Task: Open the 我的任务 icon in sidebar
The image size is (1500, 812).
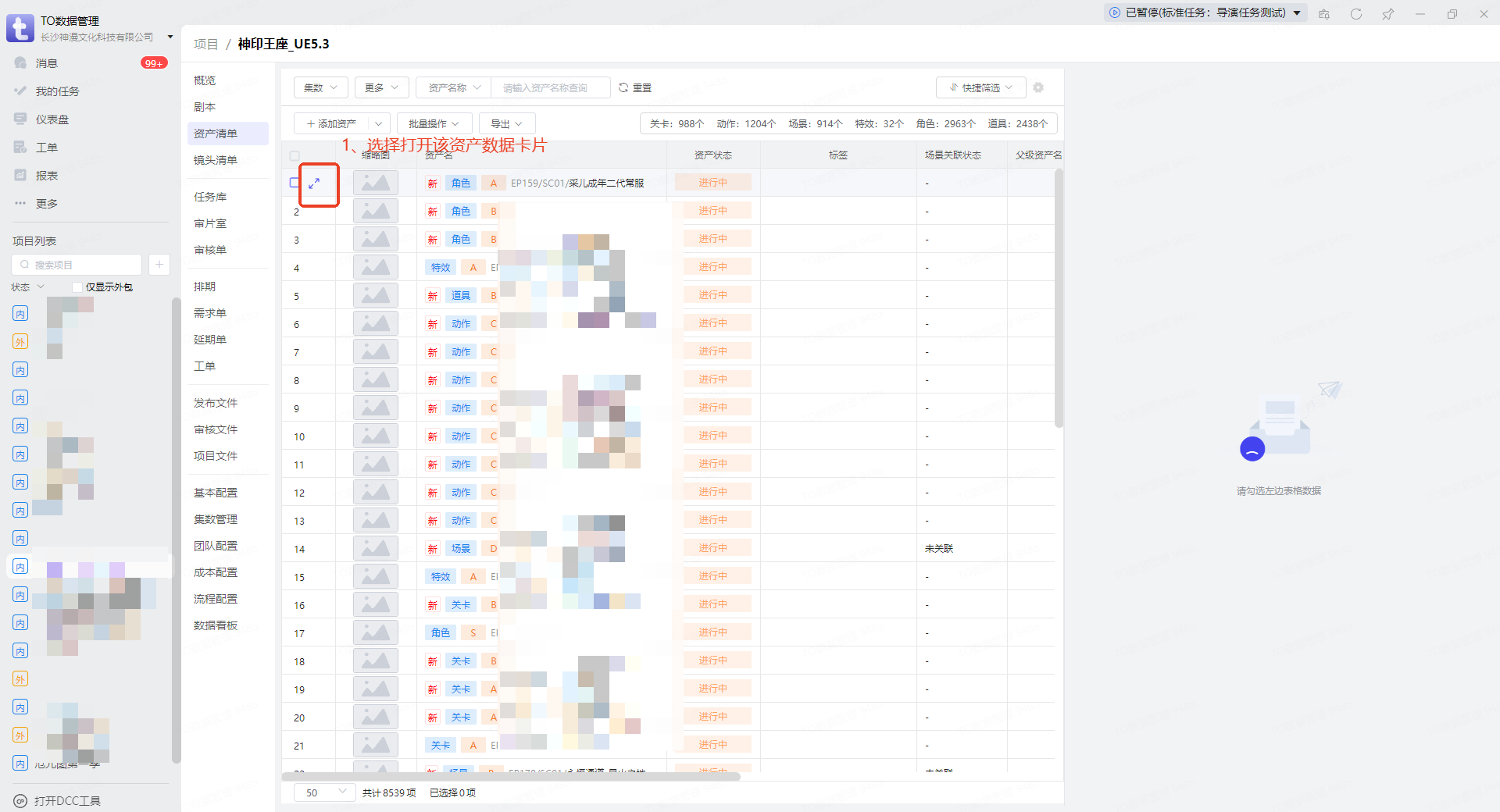Action: pyautogui.click(x=20, y=91)
